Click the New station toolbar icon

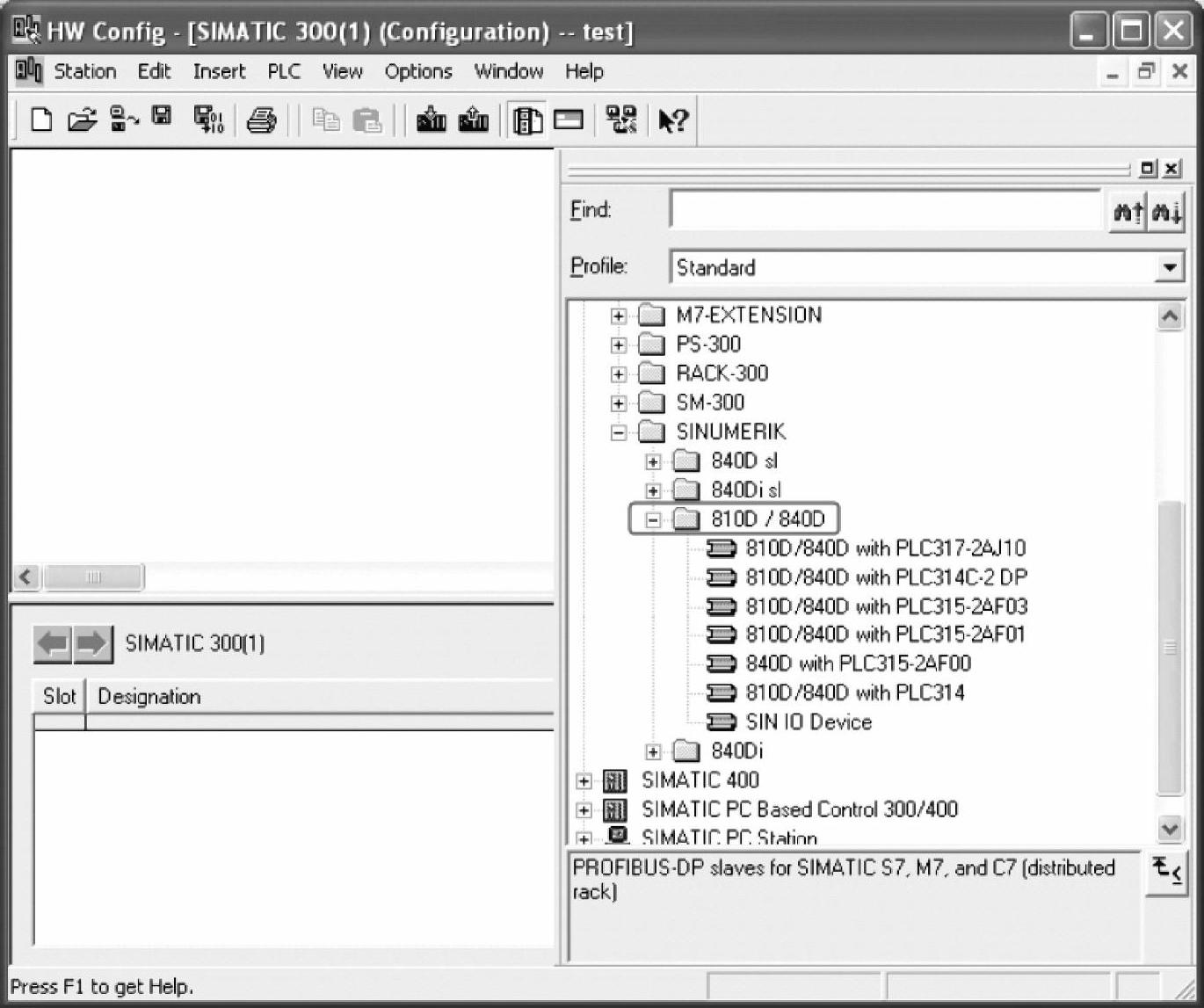point(40,119)
